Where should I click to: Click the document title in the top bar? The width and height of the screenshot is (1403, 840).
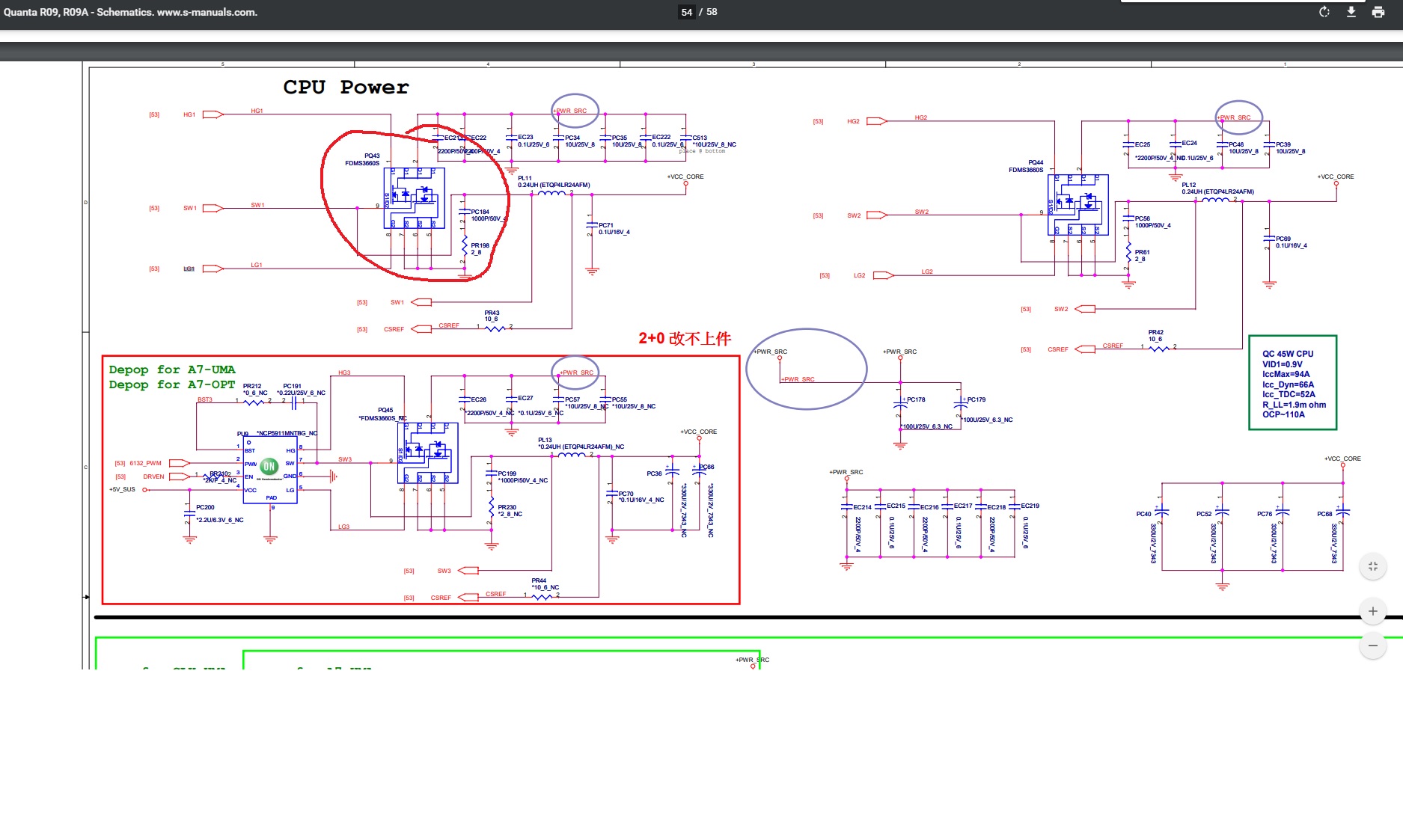click(x=130, y=12)
